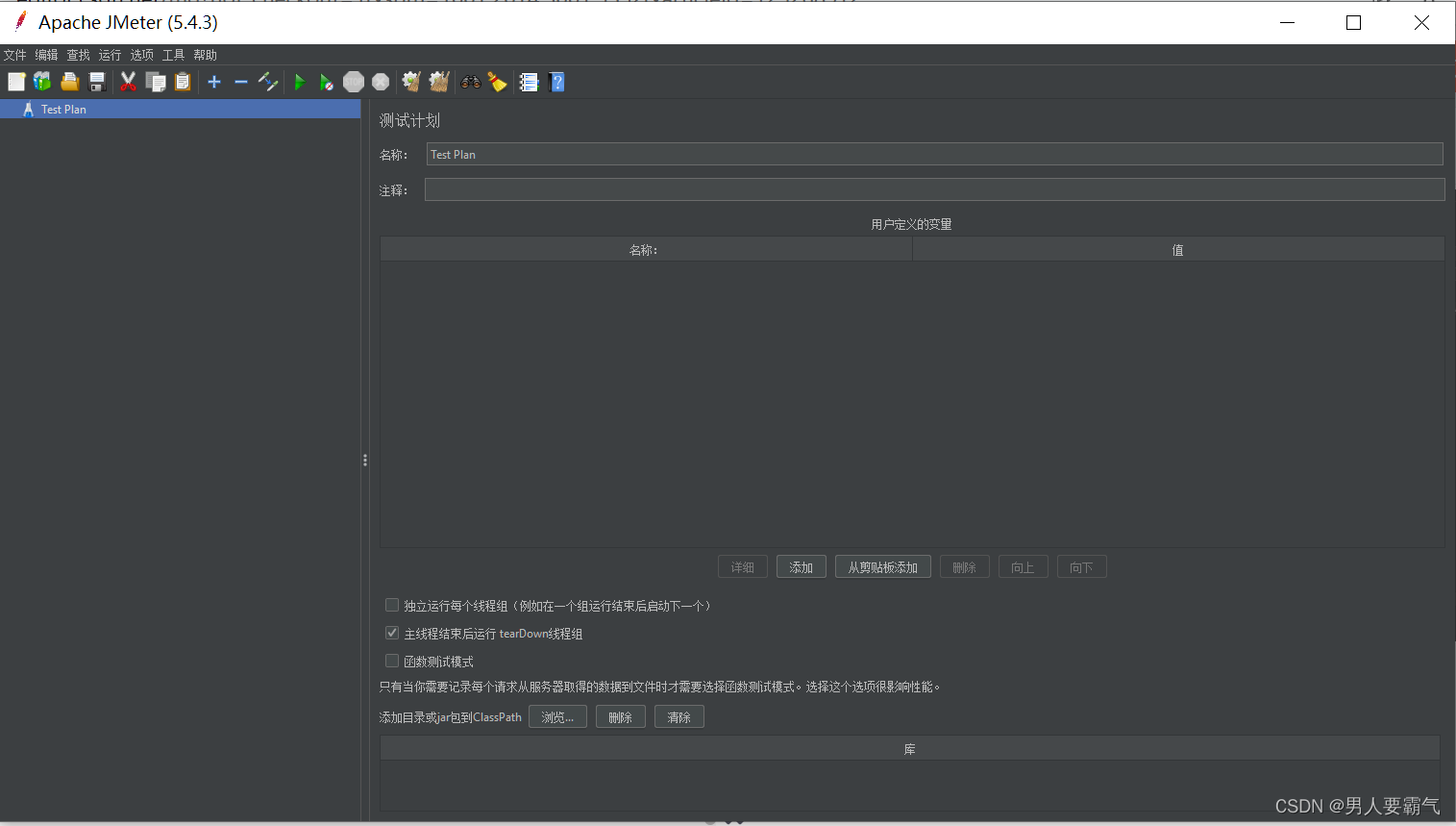This screenshot has height=826, width=1456.
Task: Click Start no pauses icon
Action: coord(327,83)
